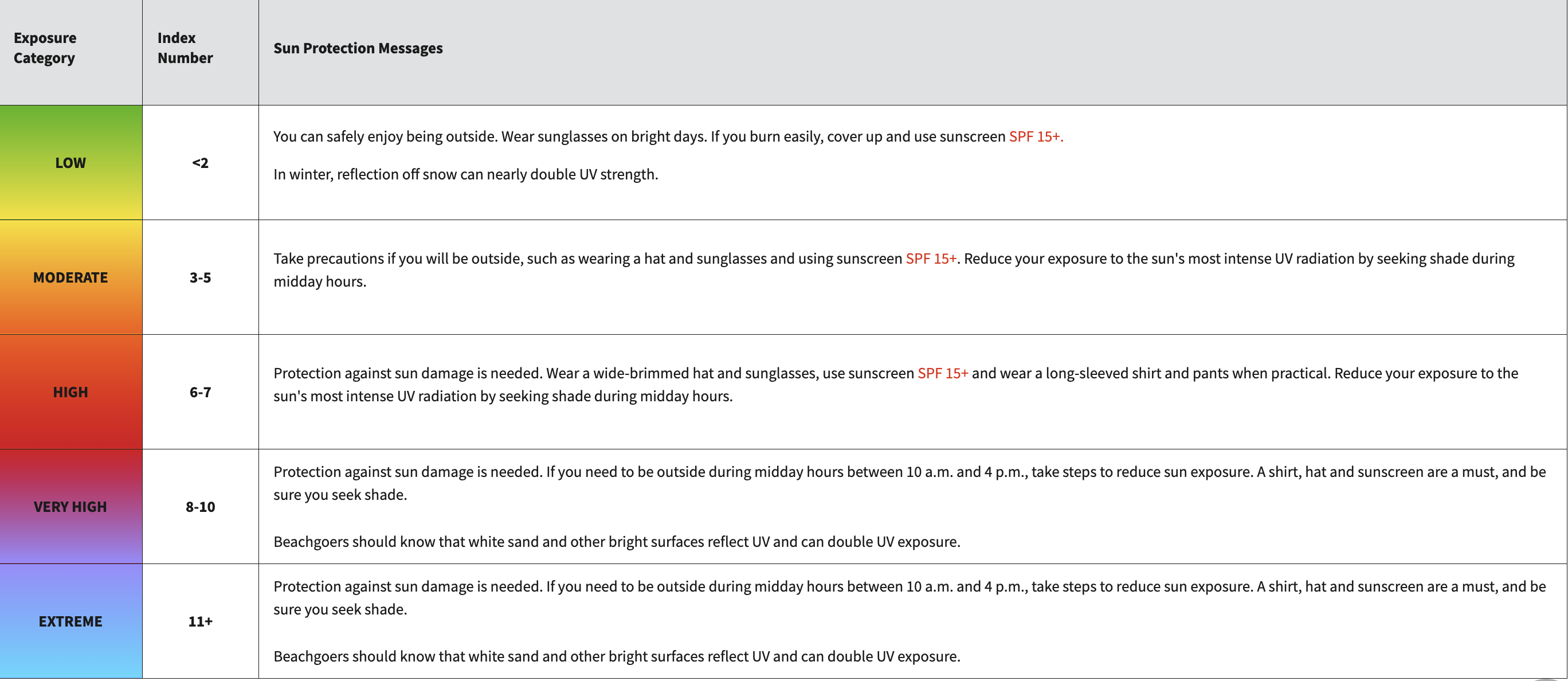Click the Index Number column header

coord(185,48)
